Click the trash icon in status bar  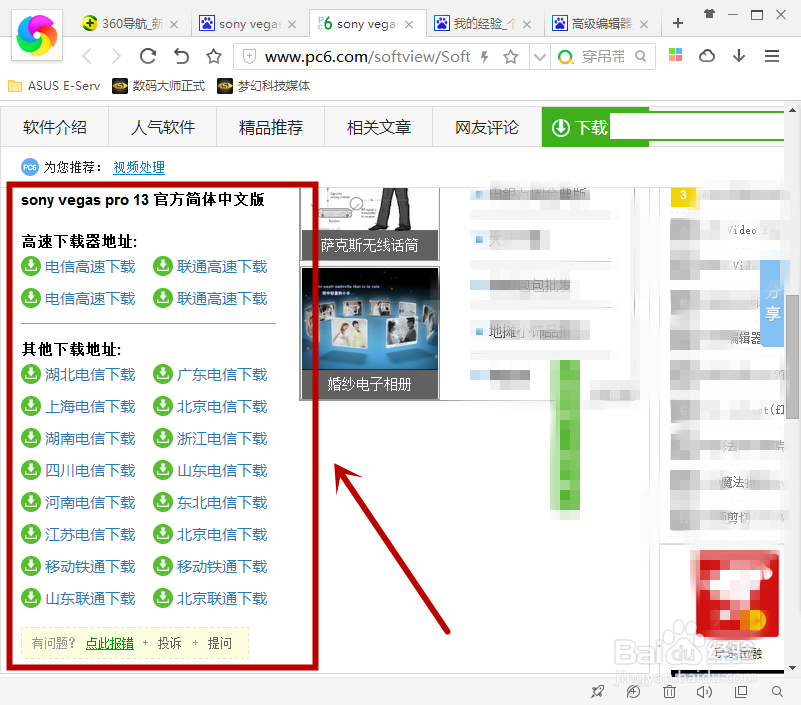pyautogui.click(x=669, y=692)
